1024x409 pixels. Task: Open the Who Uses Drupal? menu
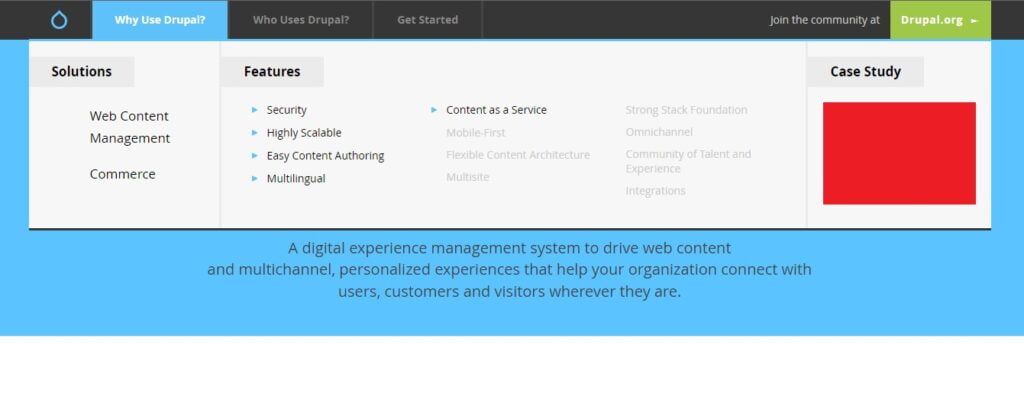(x=300, y=20)
